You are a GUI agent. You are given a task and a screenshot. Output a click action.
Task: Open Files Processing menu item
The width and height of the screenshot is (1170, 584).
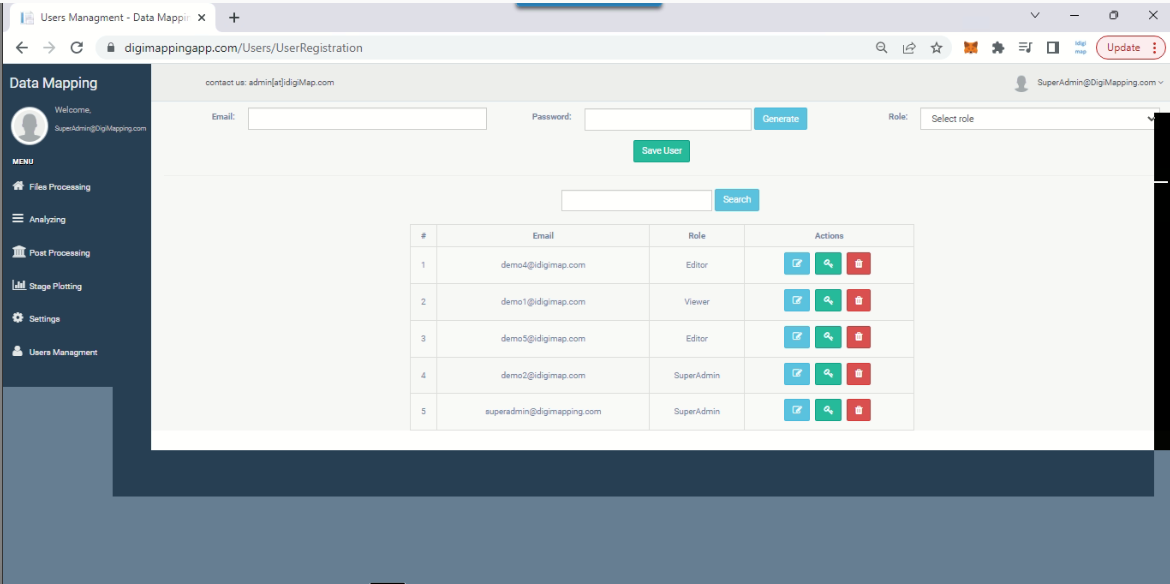tap(59, 187)
